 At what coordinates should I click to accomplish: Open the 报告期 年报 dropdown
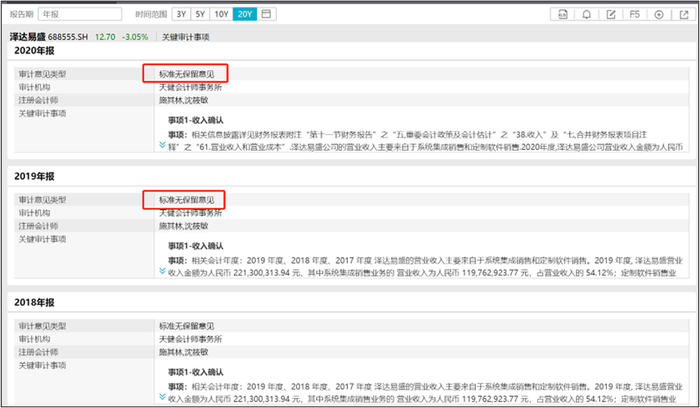tap(80, 14)
